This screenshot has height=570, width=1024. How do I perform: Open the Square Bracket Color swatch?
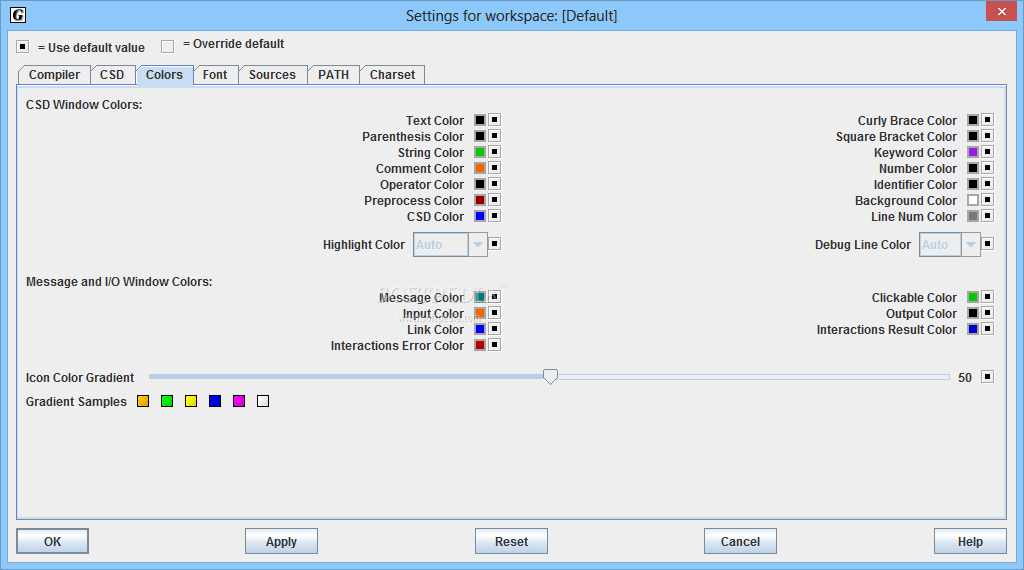coord(973,136)
